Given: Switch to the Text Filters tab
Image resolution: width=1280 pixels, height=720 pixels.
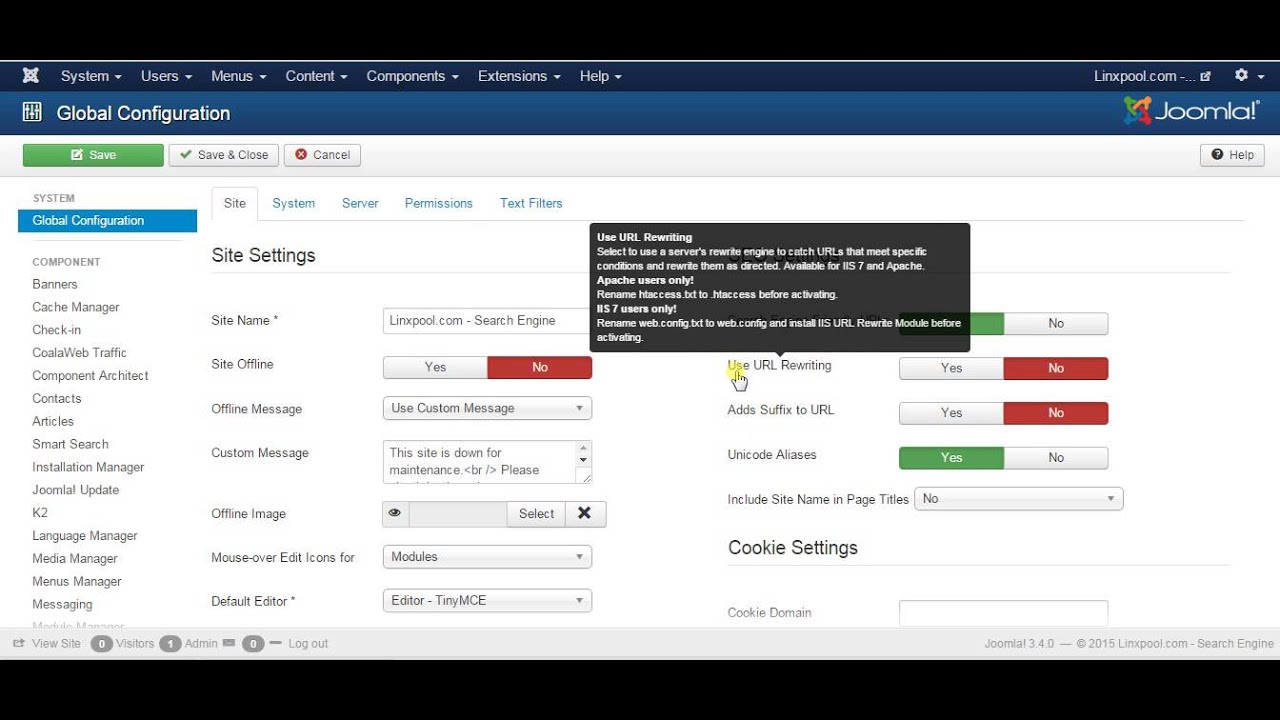Looking at the screenshot, I should click(x=531, y=203).
